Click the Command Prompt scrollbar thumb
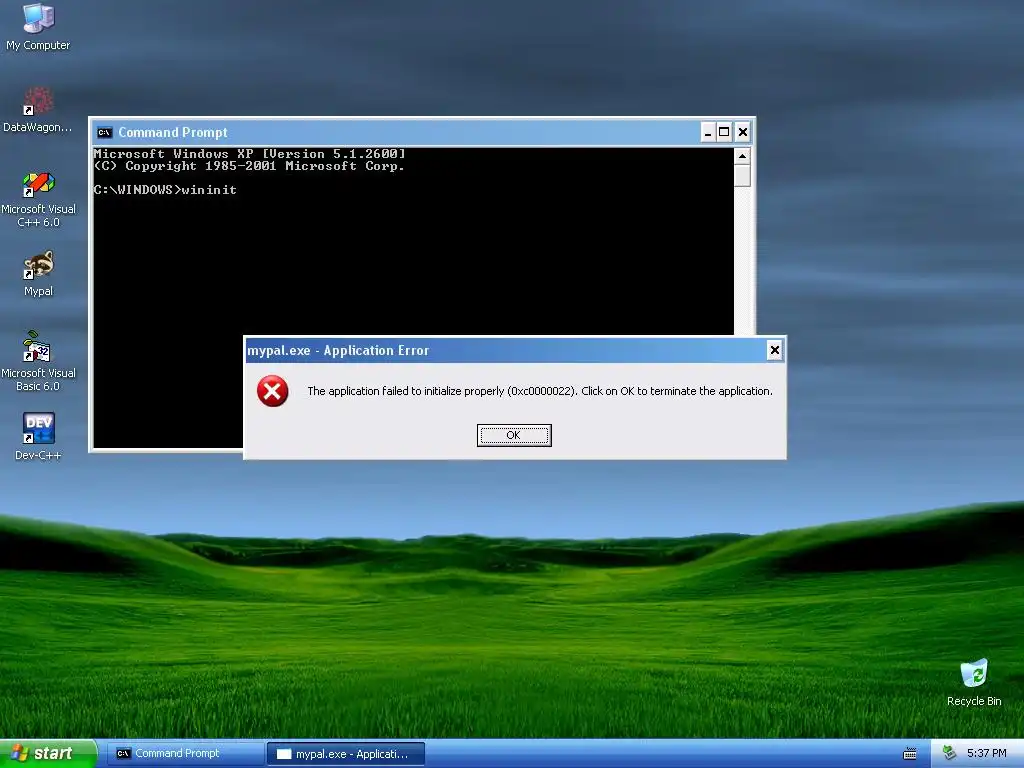Viewport: 1024px width, 768px height. (x=742, y=176)
